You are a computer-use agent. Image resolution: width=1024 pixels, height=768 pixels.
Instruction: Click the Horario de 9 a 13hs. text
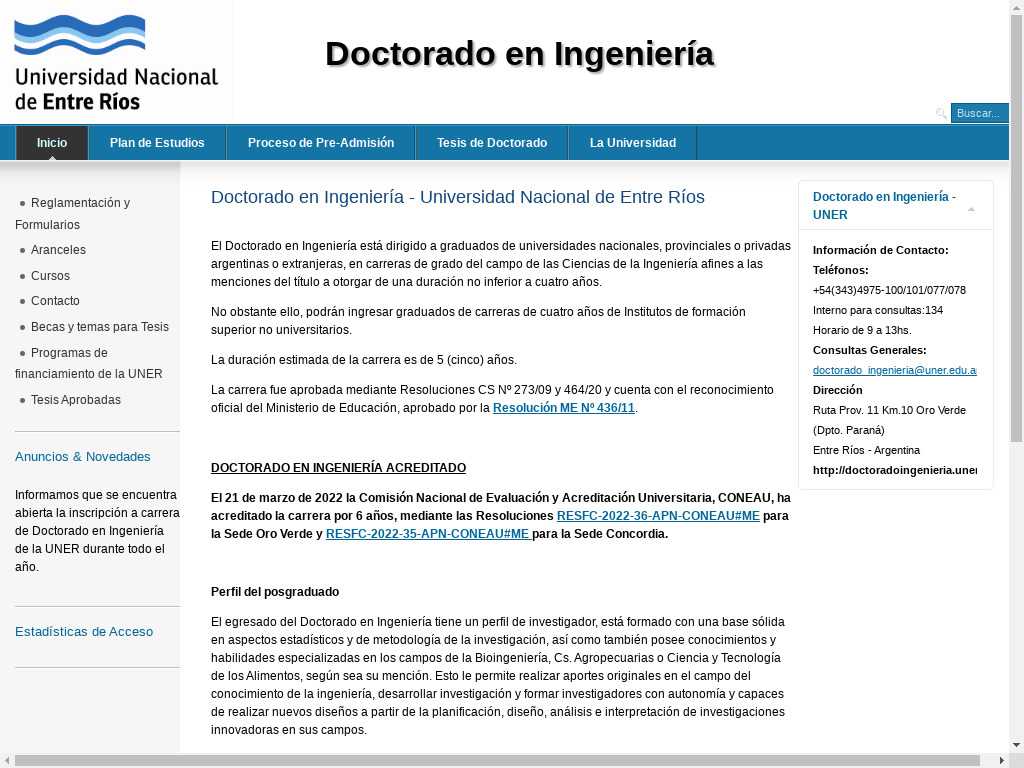(x=862, y=330)
